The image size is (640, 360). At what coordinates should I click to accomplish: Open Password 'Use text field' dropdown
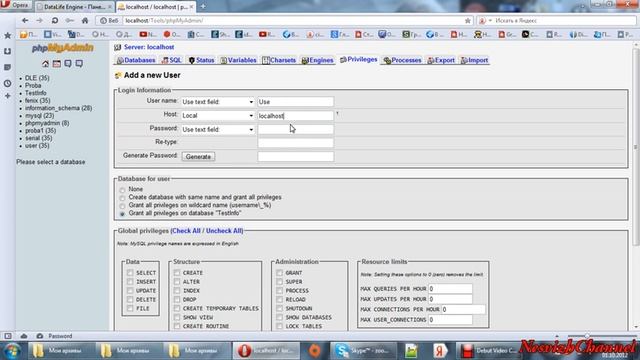pyautogui.click(x=218, y=129)
